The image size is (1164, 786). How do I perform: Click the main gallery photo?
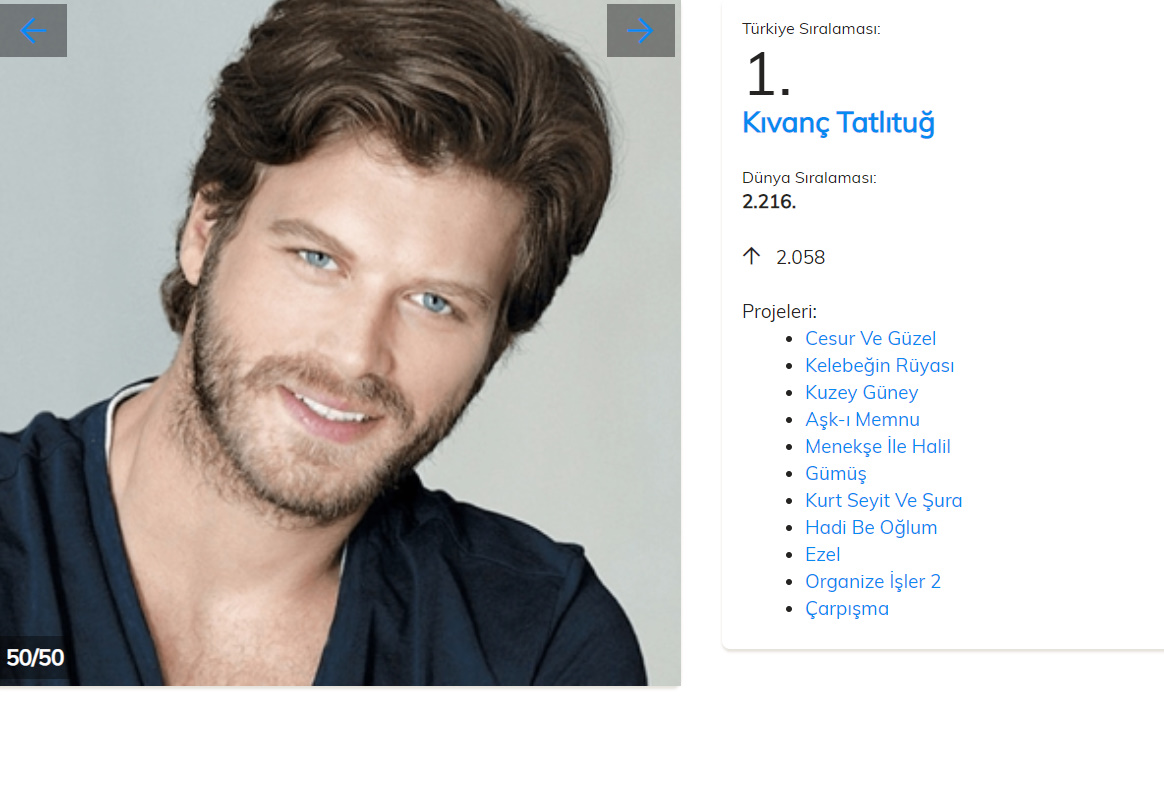(x=340, y=343)
